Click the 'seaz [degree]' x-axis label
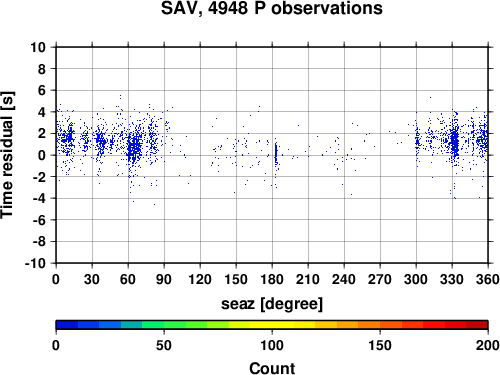 (x=272, y=304)
